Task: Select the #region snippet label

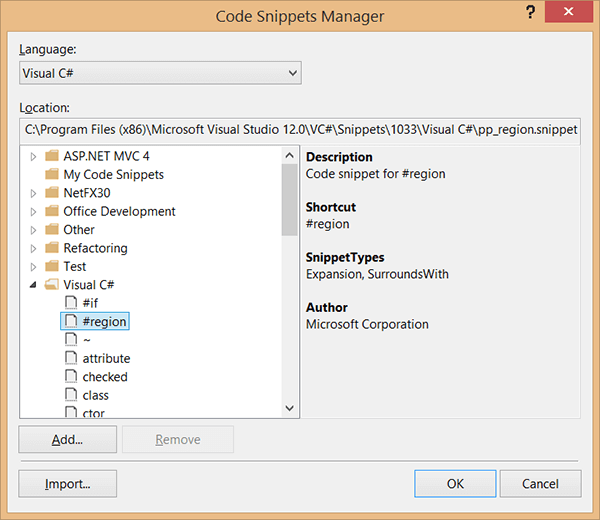Action: coord(104,321)
